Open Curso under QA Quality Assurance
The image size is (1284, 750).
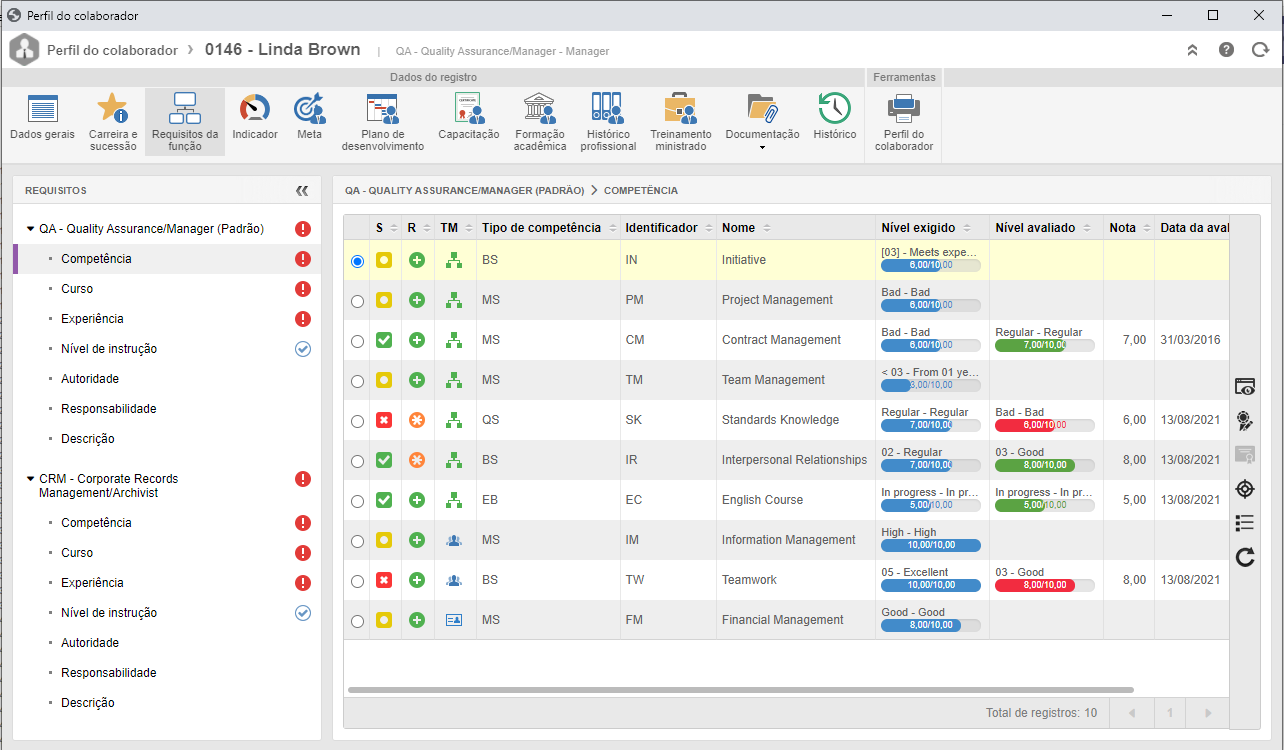point(77,289)
